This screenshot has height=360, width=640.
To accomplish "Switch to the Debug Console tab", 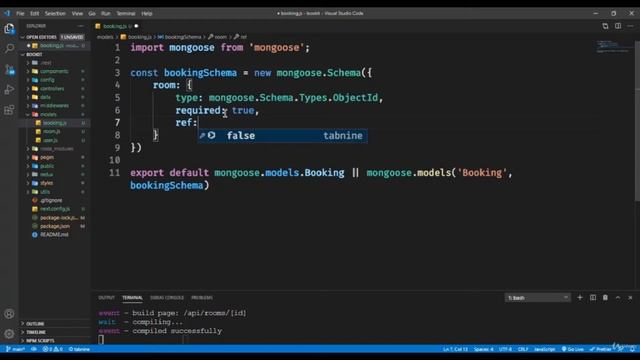I will 167,298.
